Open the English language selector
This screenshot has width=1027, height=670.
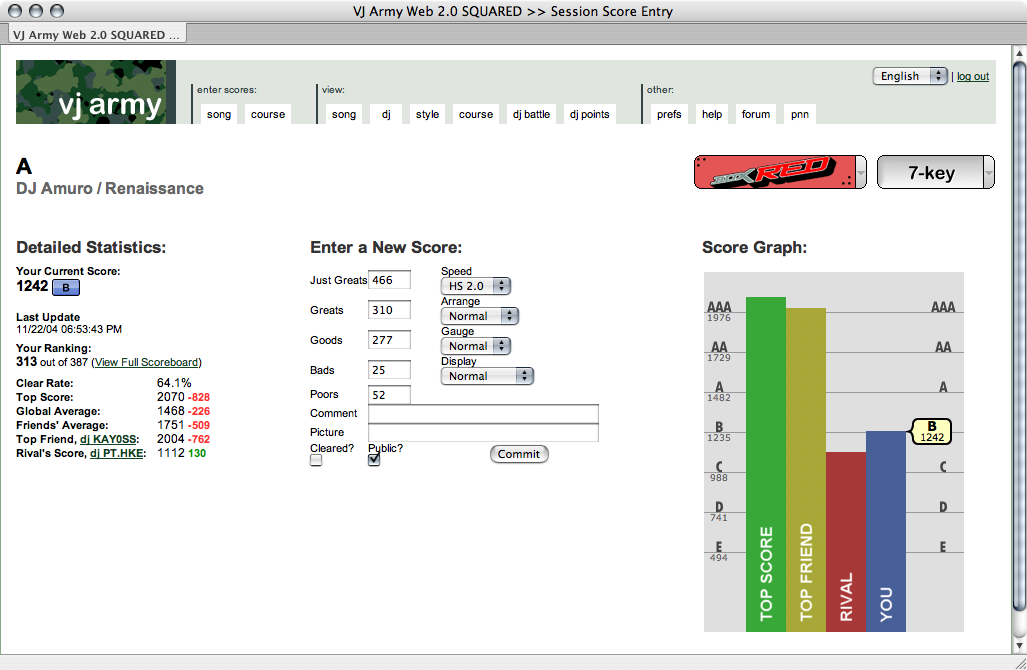(x=909, y=76)
